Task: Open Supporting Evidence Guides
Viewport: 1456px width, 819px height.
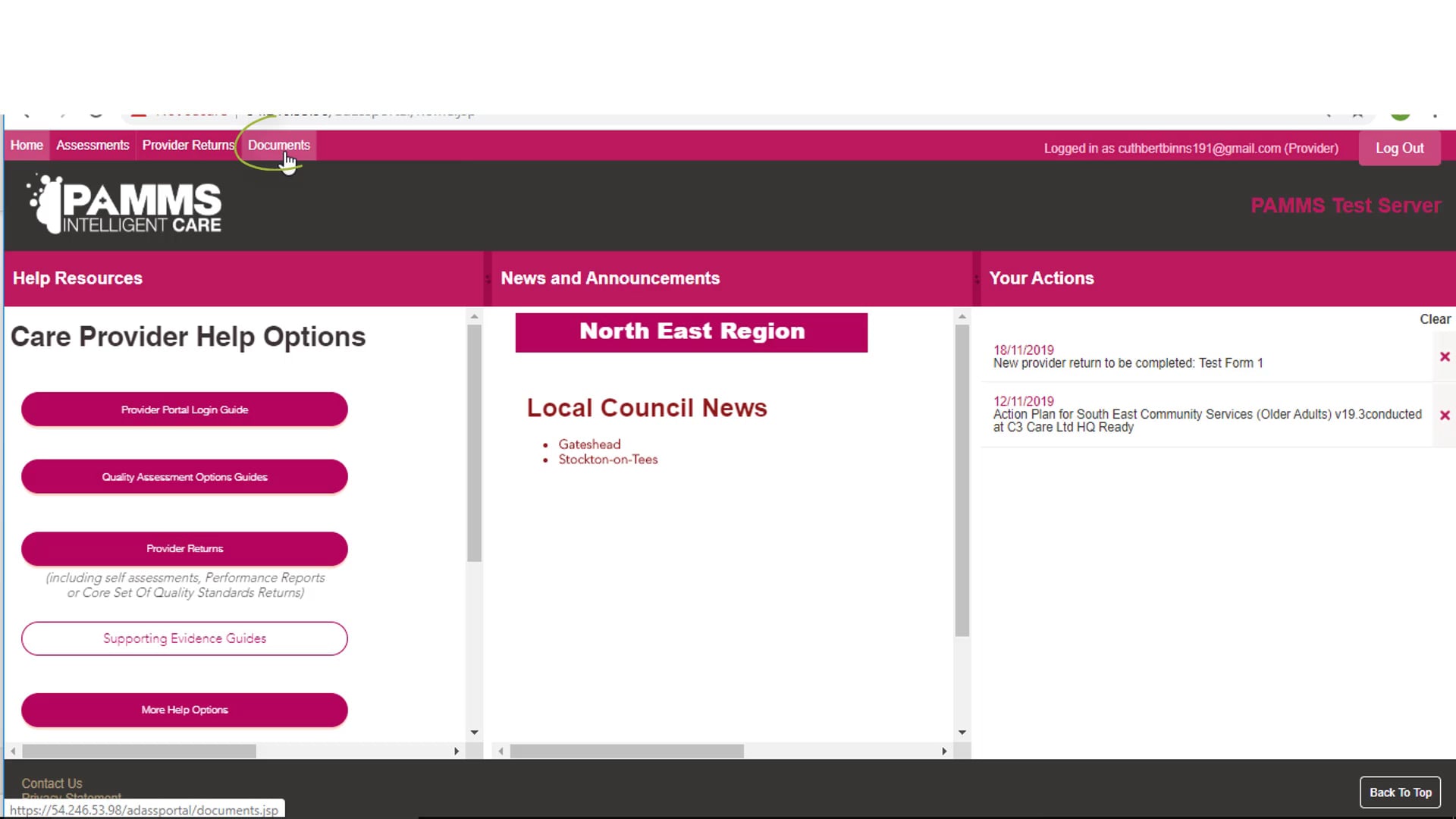Action: point(184,639)
